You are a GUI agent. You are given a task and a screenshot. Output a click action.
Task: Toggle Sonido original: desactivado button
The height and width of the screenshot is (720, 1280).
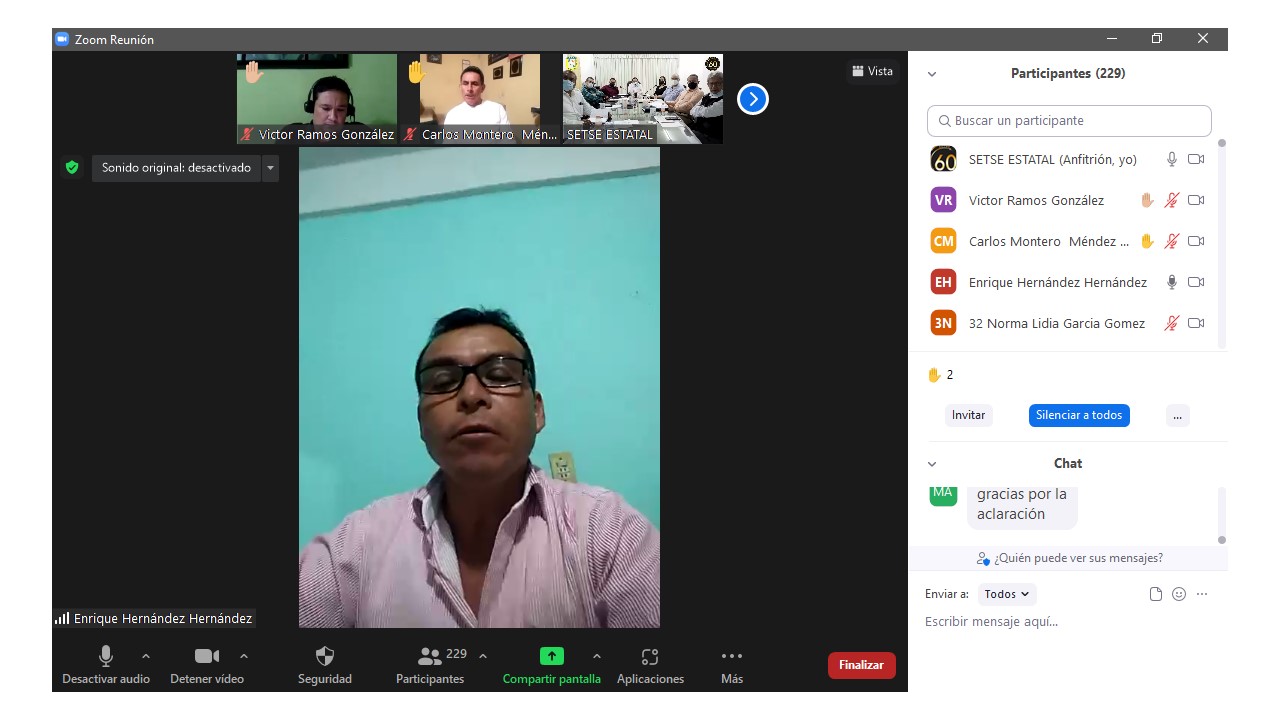176,168
